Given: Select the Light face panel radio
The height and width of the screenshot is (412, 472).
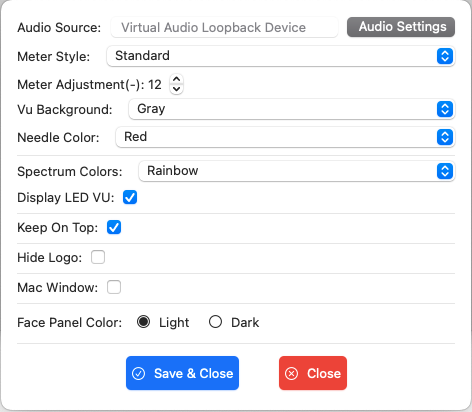Looking at the screenshot, I should coord(143,322).
